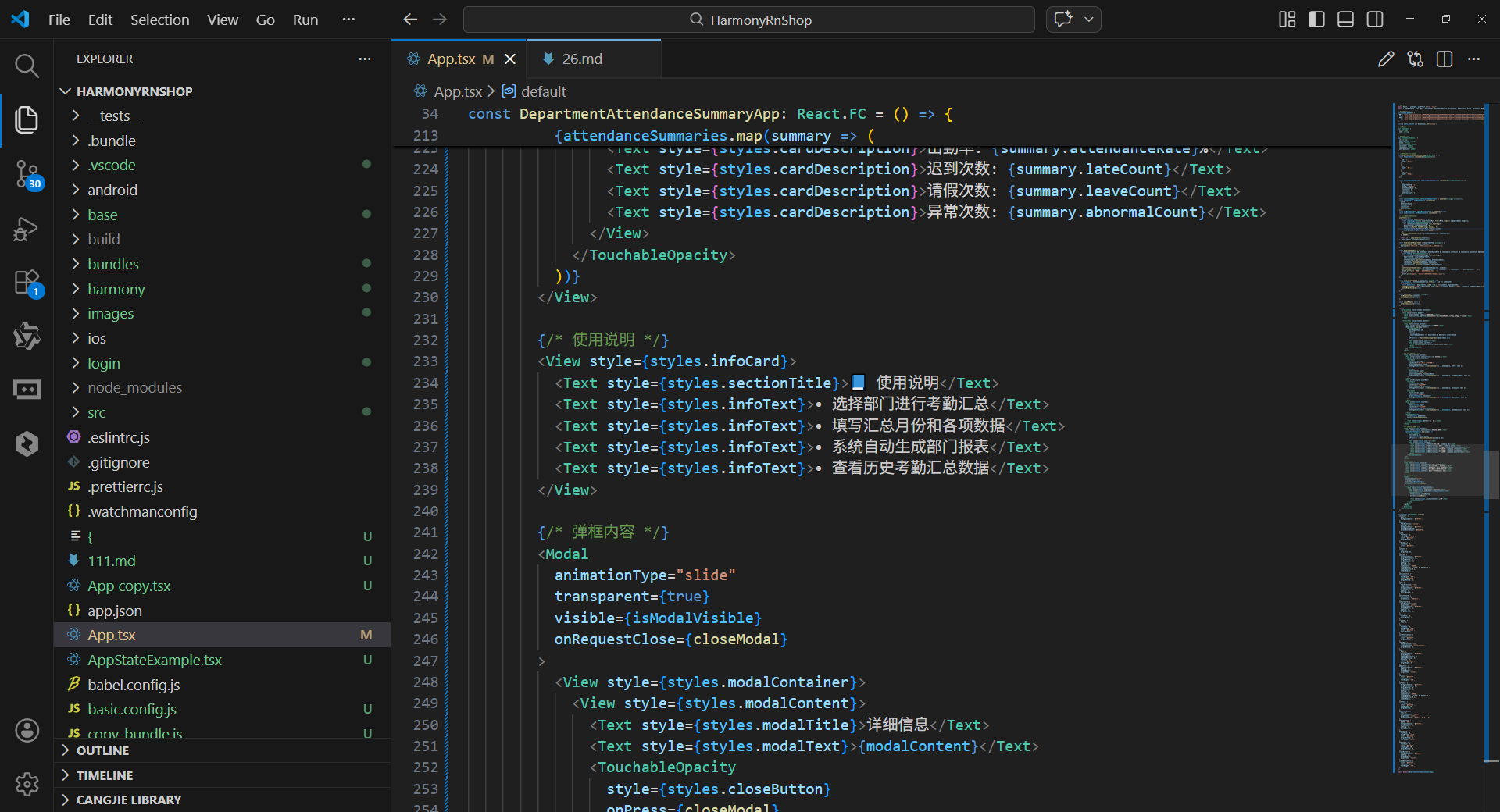Open editor more actions ellipsis
Screen dimensions: 1500x812
[x=1474, y=59]
